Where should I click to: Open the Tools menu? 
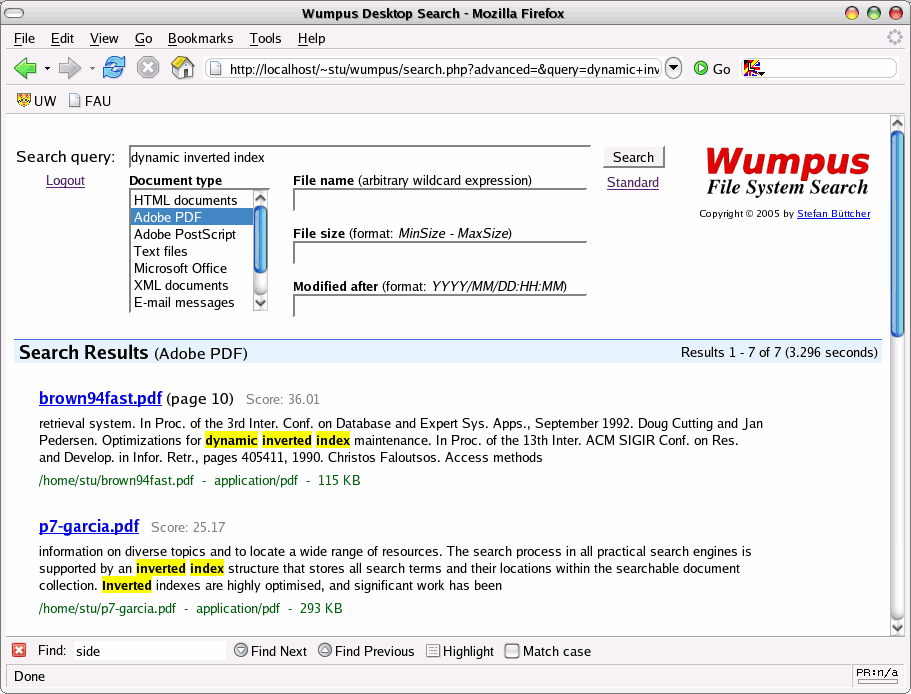(265, 38)
